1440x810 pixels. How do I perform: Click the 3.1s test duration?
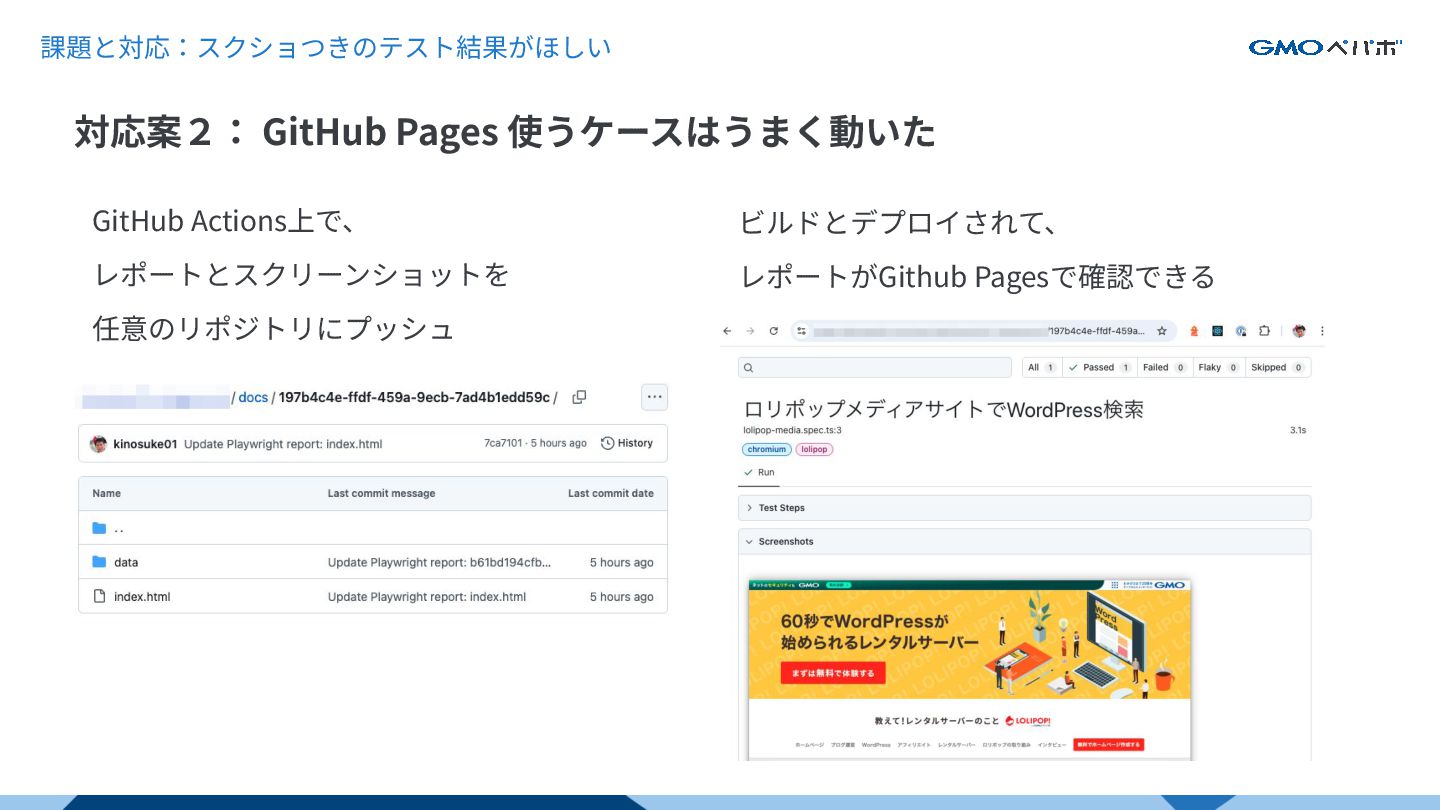[x=1298, y=430]
